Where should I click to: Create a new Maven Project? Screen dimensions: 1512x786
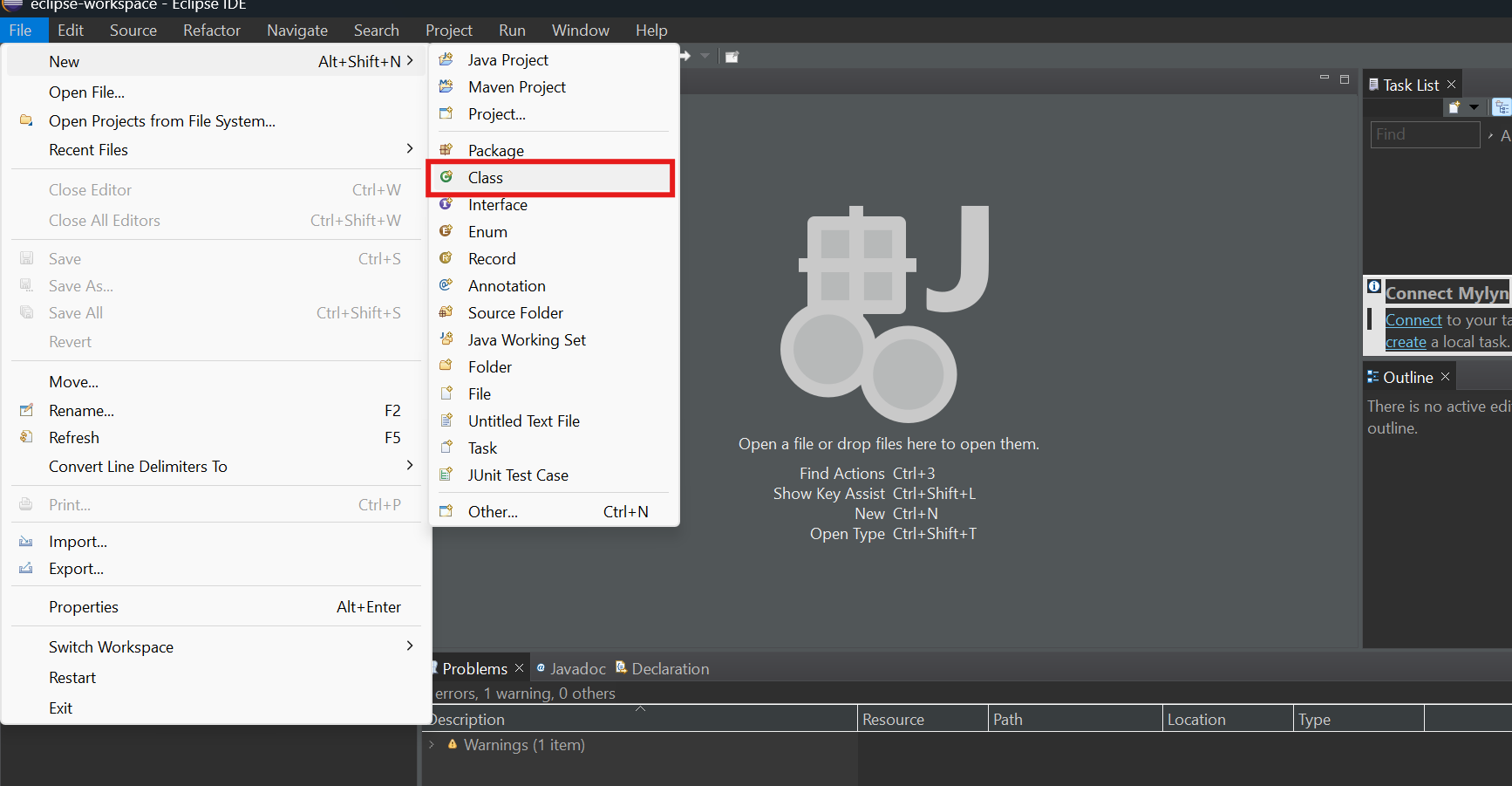coord(553,87)
